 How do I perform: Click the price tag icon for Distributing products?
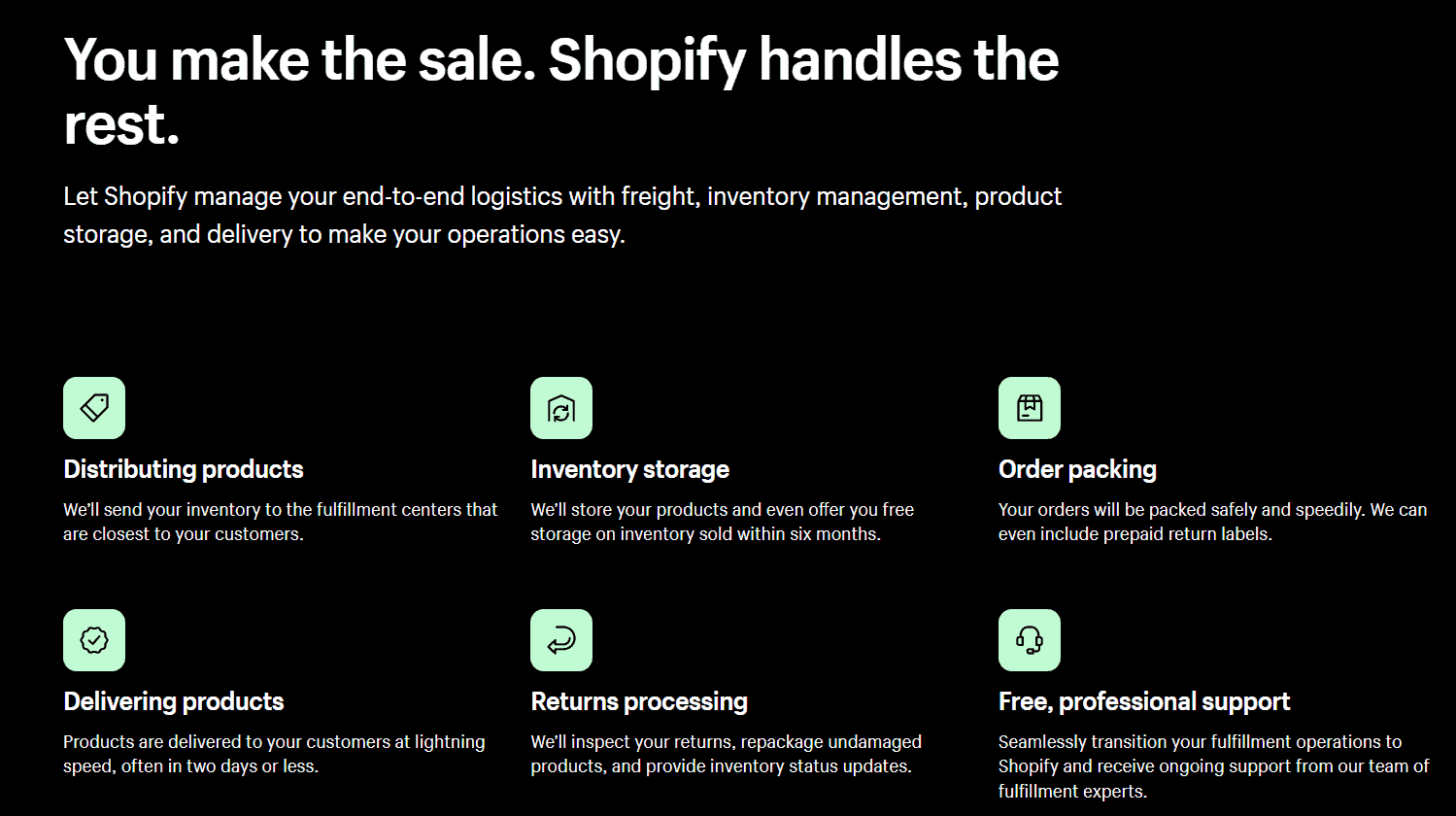point(94,408)
